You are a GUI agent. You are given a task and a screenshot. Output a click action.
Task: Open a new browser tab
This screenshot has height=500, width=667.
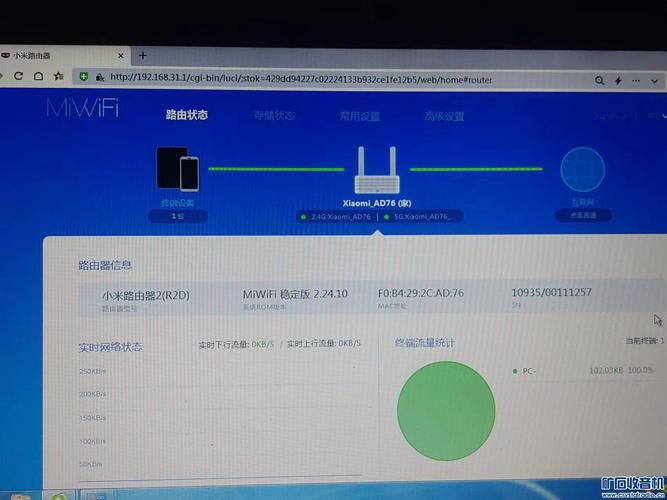point(143,55)
